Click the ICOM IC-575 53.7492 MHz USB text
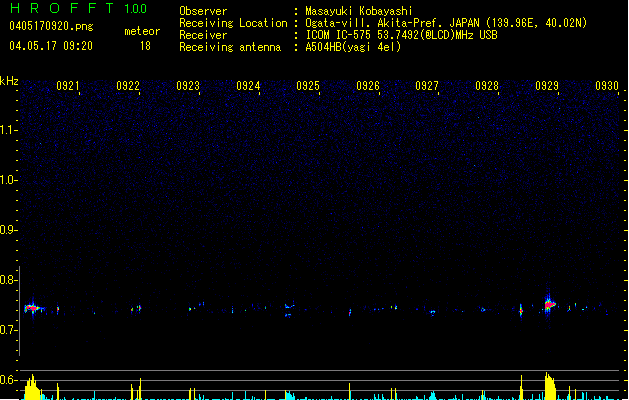This screenshot has height=400, width=629. 401,35
